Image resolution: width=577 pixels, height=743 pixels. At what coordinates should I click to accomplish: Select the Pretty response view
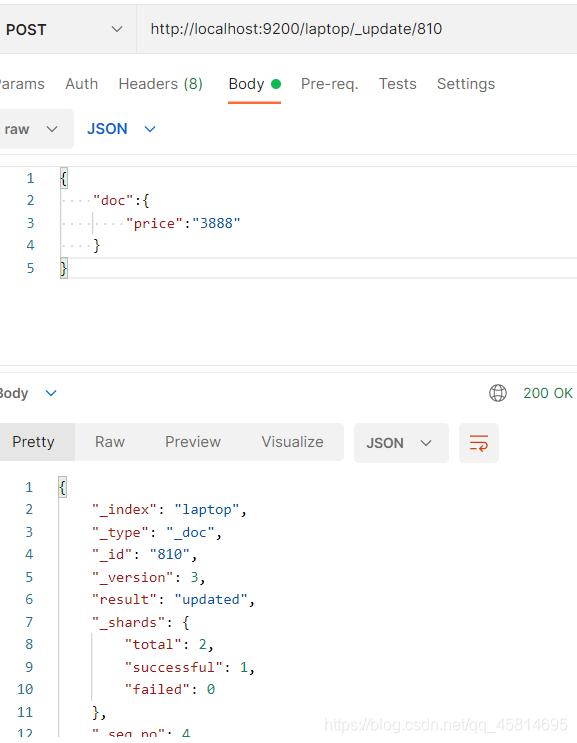click(x=34, y=442)
